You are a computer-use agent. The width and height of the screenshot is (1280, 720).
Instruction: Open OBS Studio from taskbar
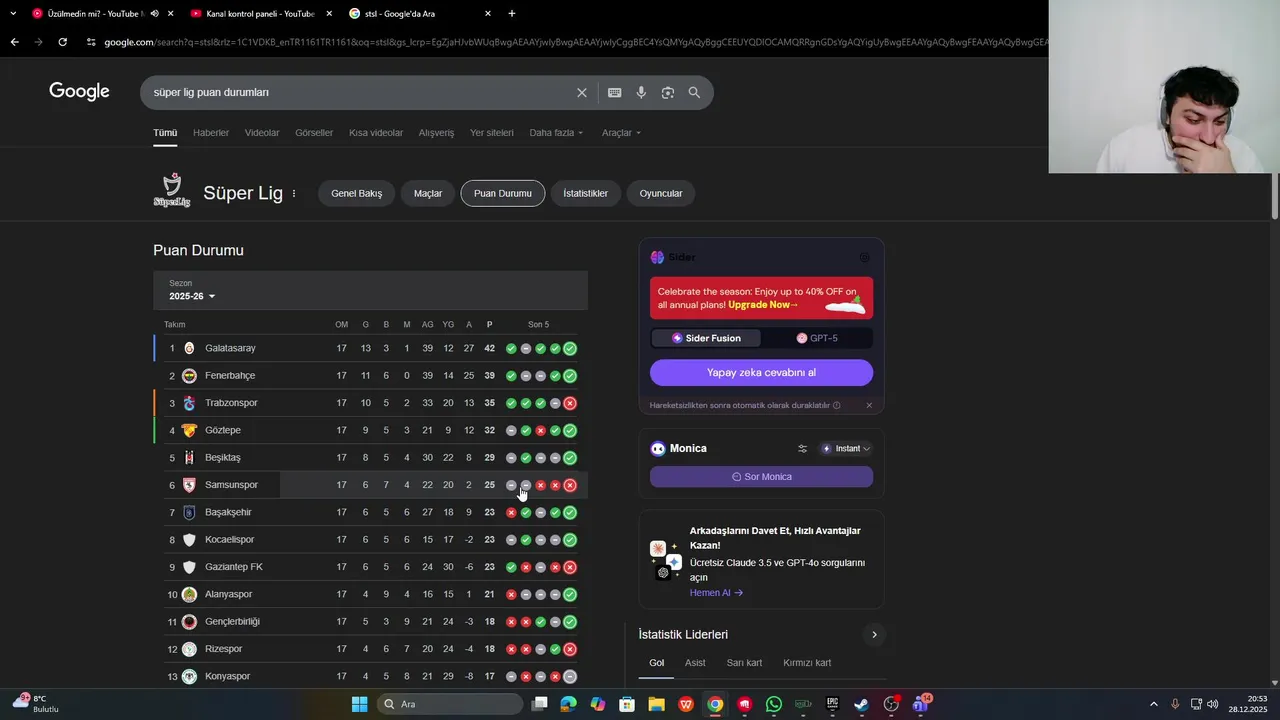[891, 704]
